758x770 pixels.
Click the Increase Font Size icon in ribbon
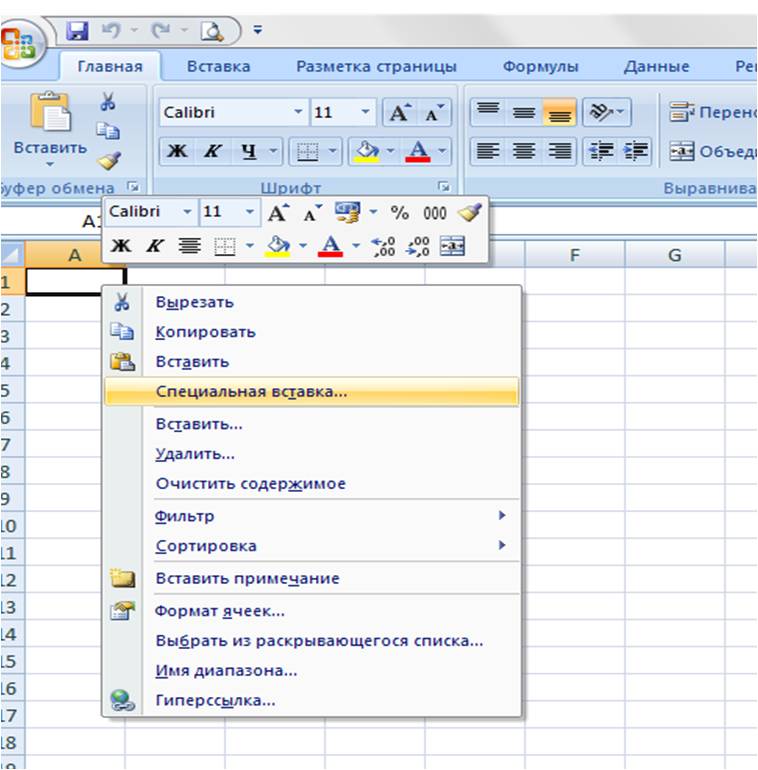click(x=400, y=112)
